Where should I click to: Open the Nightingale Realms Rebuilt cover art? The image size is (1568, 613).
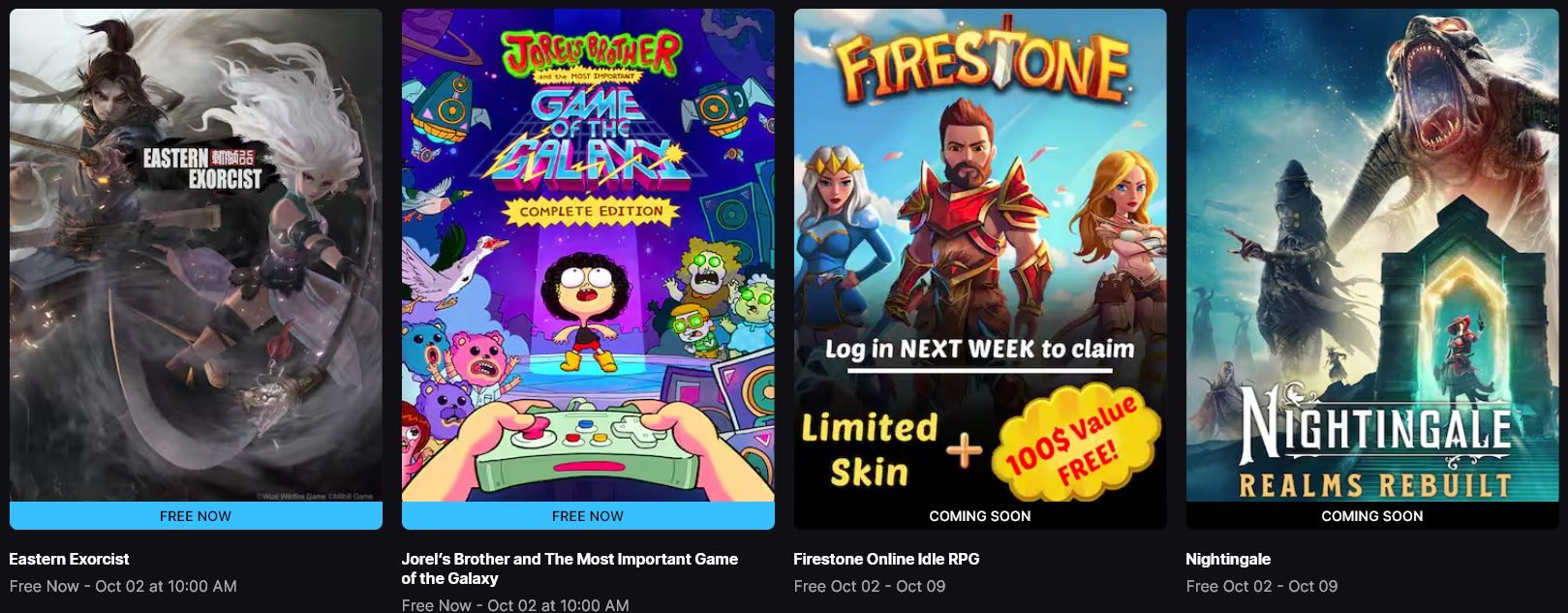pos(1372,256)
